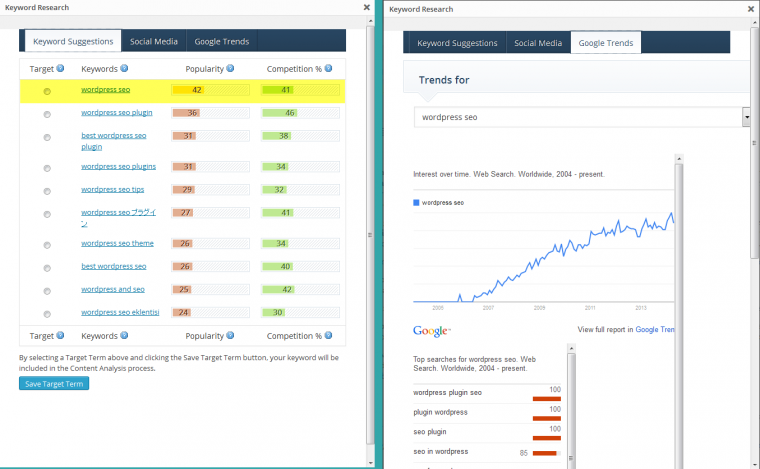This screenshot has width=760, height=469.
Task: Open Keyword Suggestions tab in left window
Action: point(73,41)
